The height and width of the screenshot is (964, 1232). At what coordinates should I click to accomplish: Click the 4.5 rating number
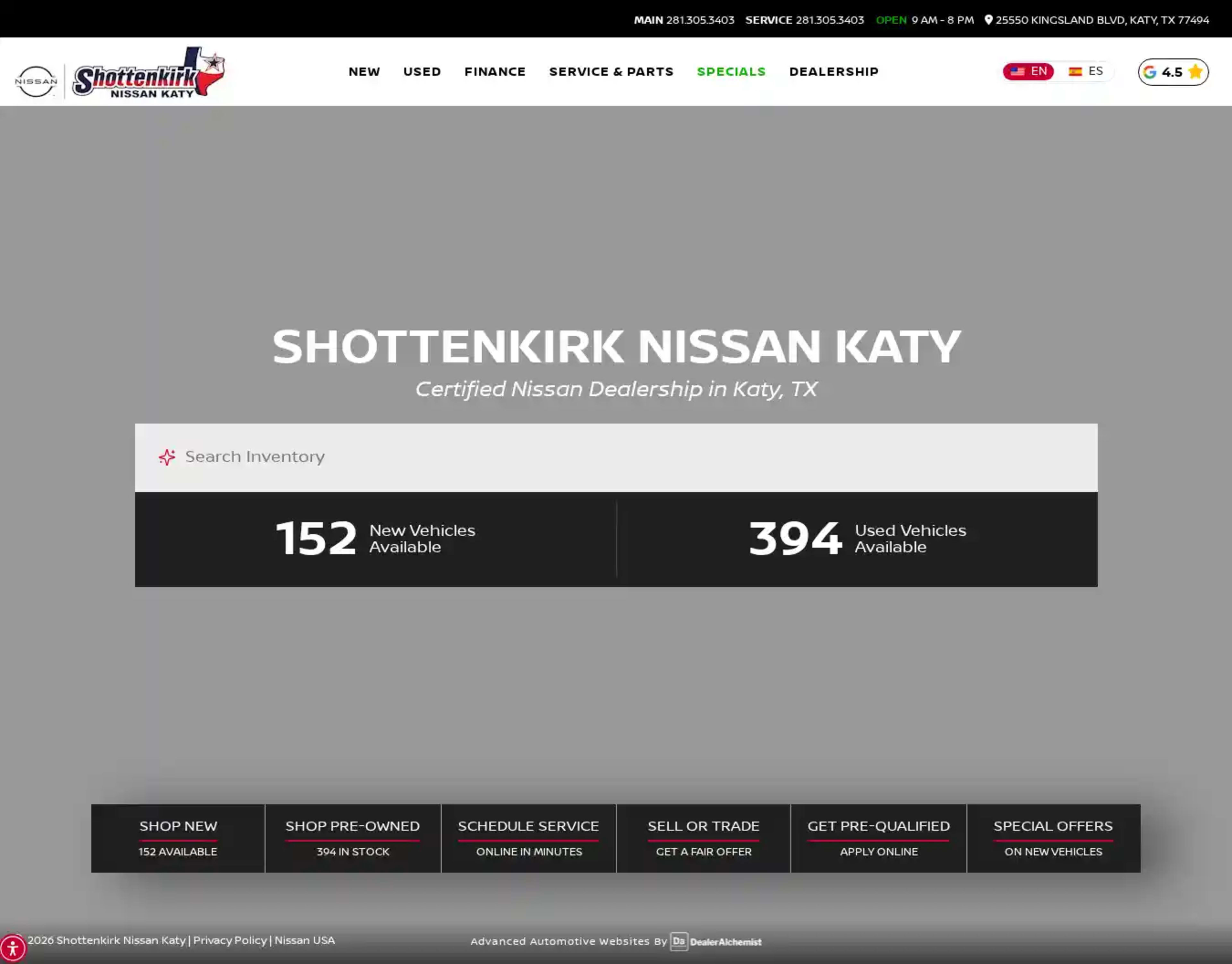(1172, 72)
